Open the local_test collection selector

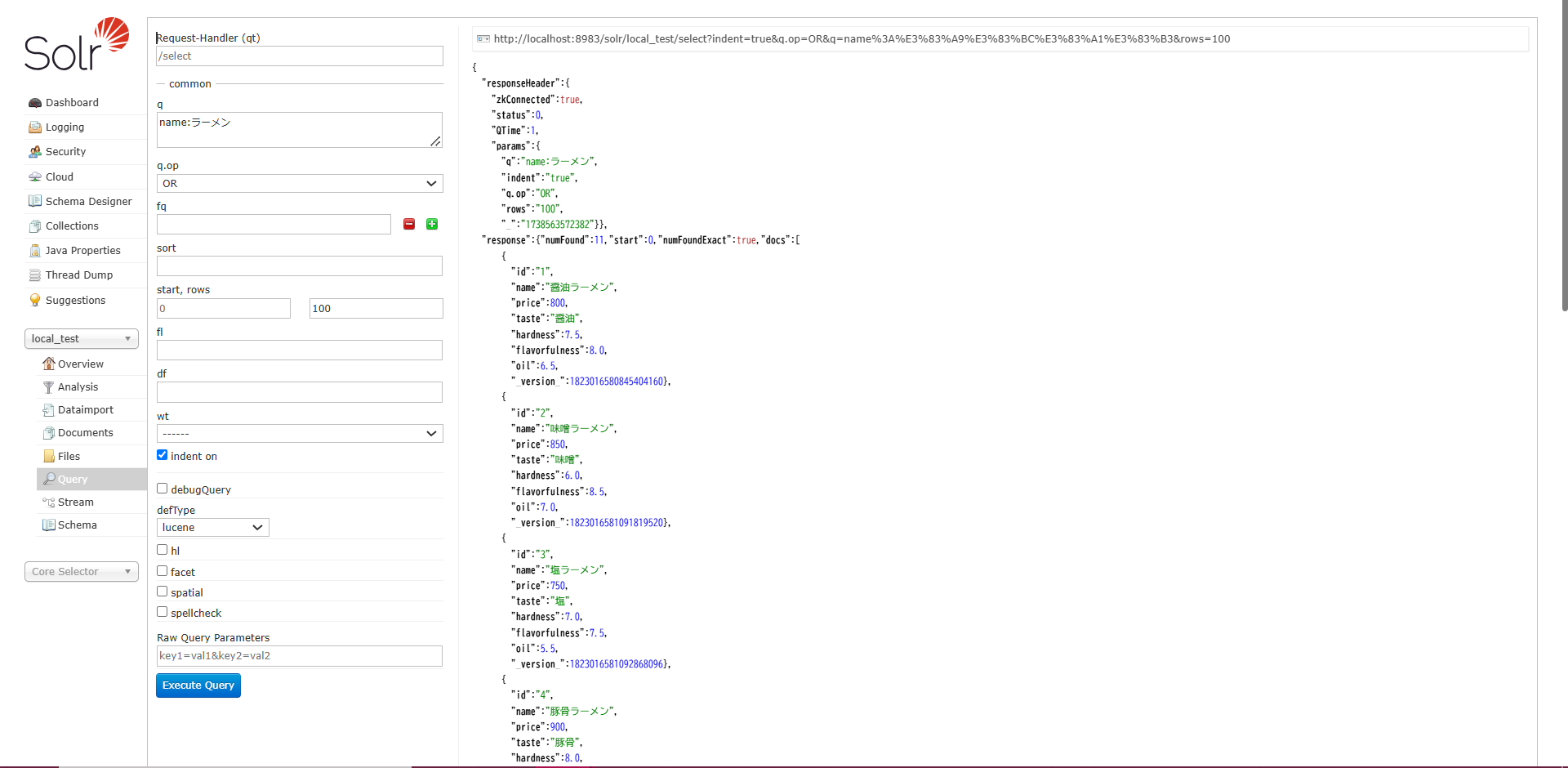pyautogui.click(x=82, y=339)
